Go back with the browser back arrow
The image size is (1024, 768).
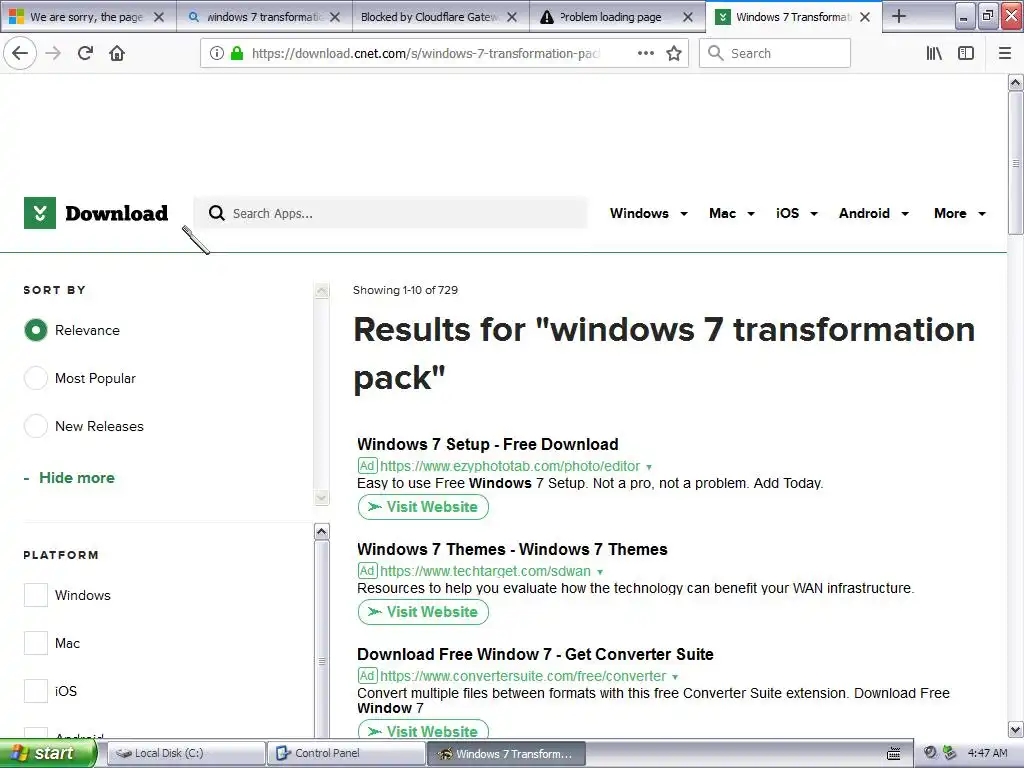20,53
